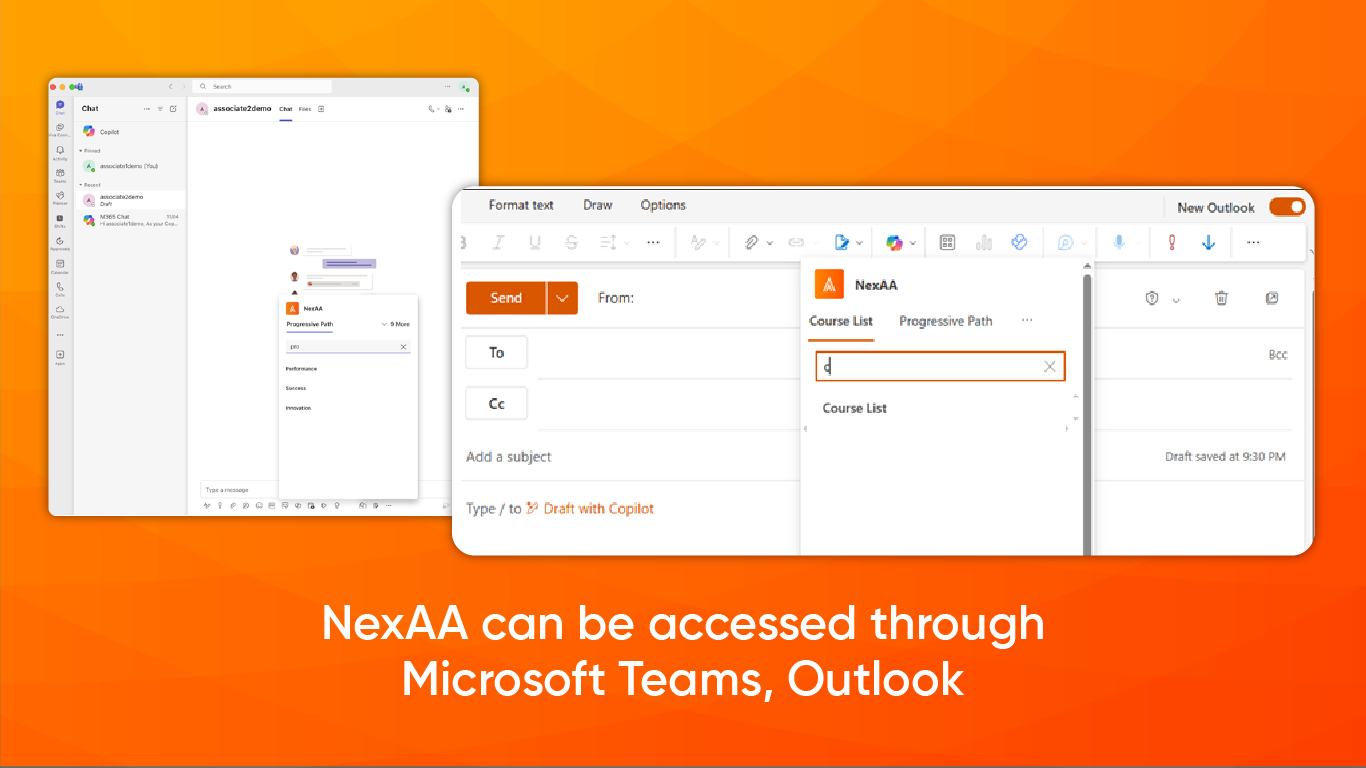Viewport: 1366px width, 768px height.
Task: Expand the 9 More tabs in Teams NexAA
Action: 396,324
